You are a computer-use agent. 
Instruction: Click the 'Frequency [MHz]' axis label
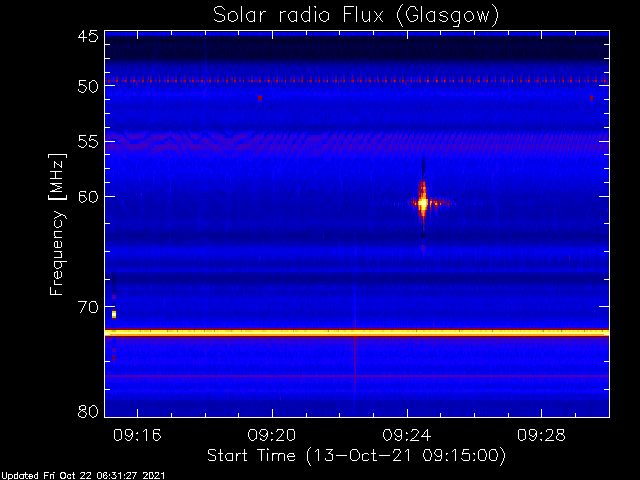click(x=57, y=224)
